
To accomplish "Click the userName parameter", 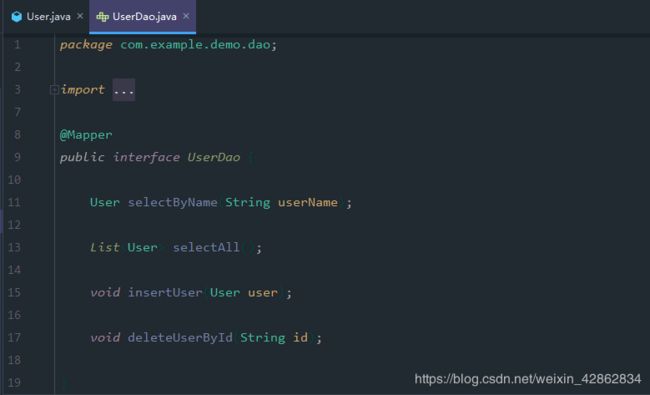I will click(308, 202).
